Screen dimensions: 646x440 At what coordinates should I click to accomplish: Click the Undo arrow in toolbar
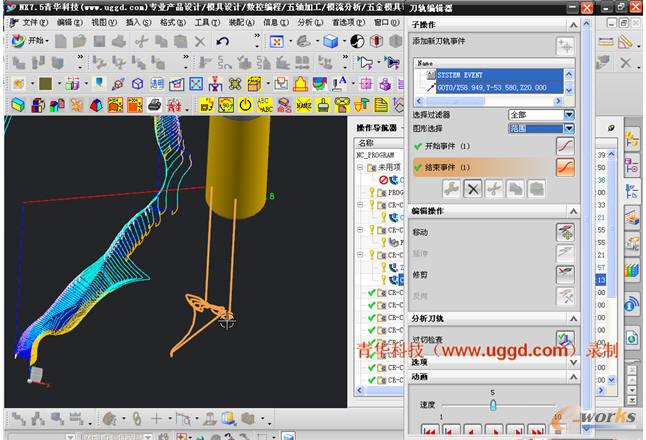coord(222,41)
